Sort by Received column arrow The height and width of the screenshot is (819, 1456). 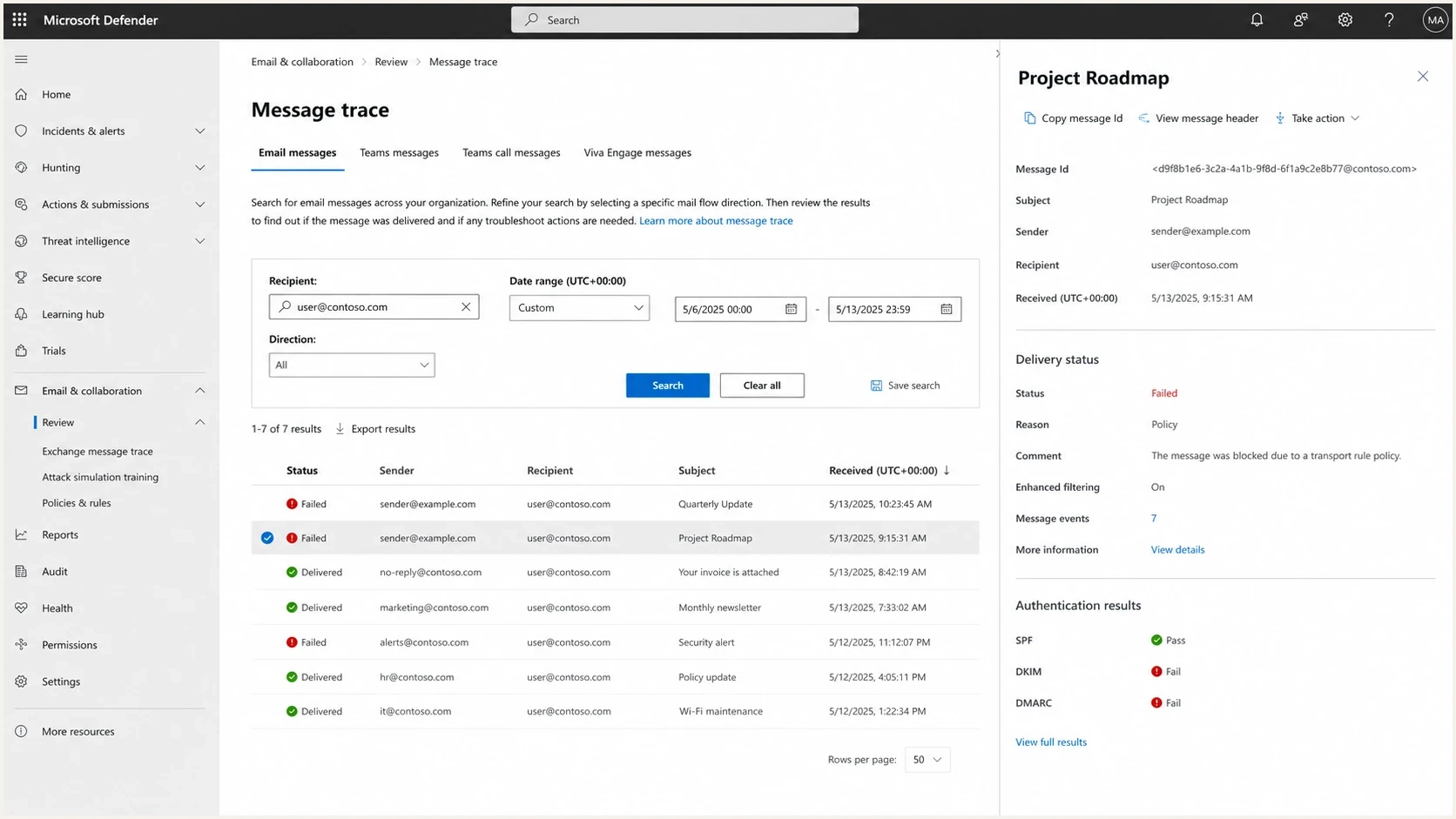coord(947,470)
